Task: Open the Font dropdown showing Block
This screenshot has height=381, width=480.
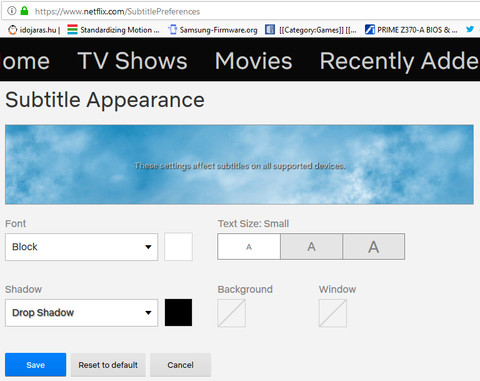Action: (x=81, y=247)
